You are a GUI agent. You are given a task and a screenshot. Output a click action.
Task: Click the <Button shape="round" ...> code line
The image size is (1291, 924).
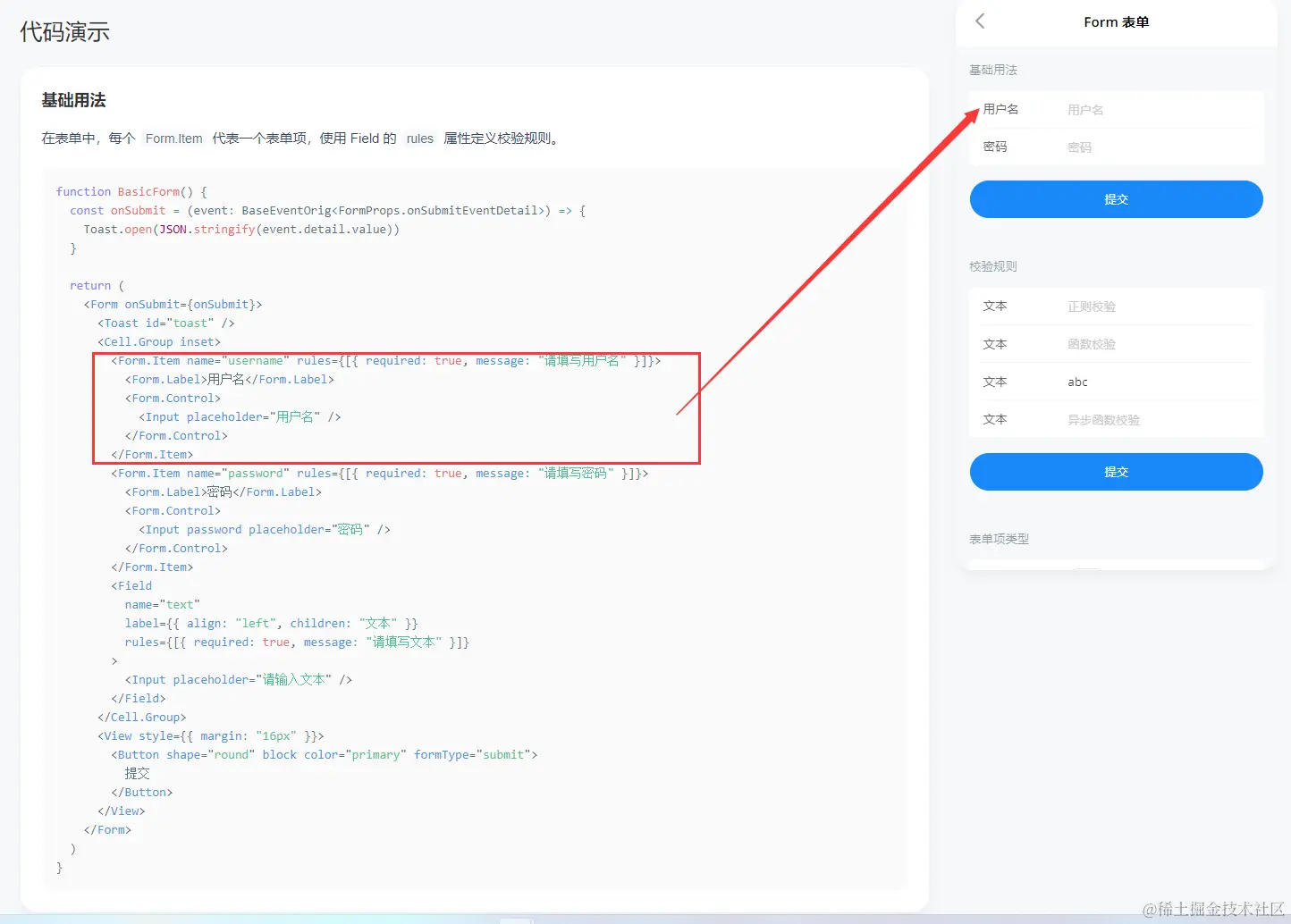tap(325, 754)
